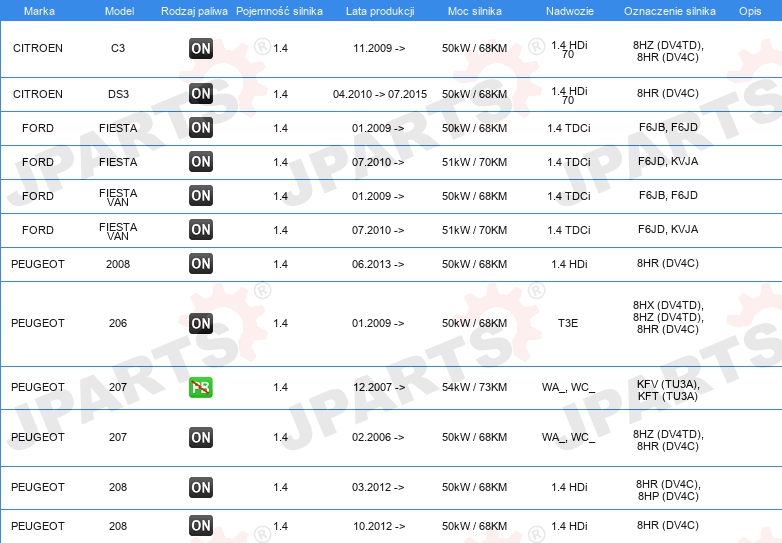Click the ON icon in Fiesta Van 51kW row
The height and width of the screenshot is (543, 782).
tap(201, 230)
